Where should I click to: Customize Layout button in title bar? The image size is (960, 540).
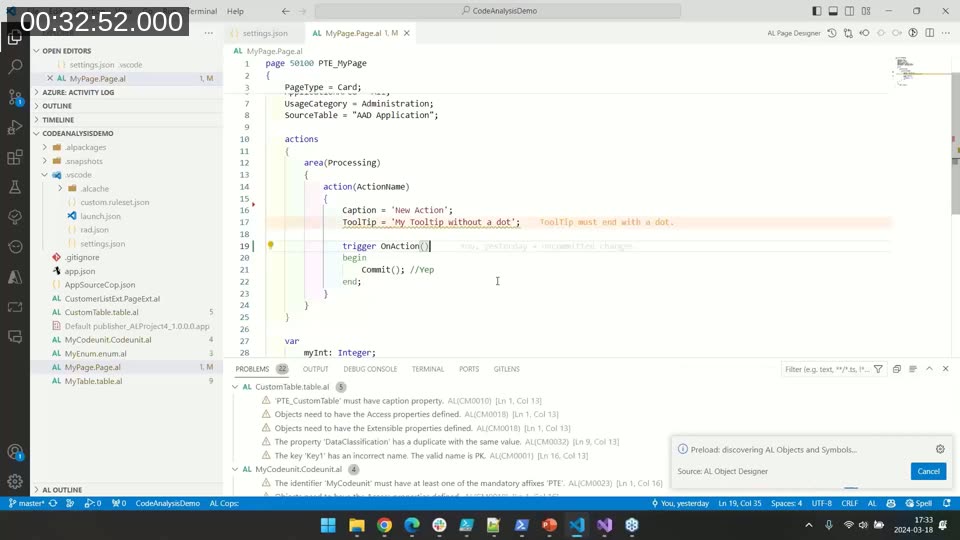coord(866,11)
